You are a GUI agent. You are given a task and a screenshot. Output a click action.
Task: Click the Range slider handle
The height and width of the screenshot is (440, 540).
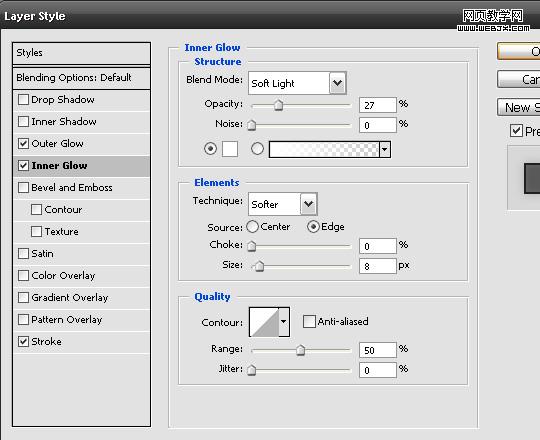point(301,350)
